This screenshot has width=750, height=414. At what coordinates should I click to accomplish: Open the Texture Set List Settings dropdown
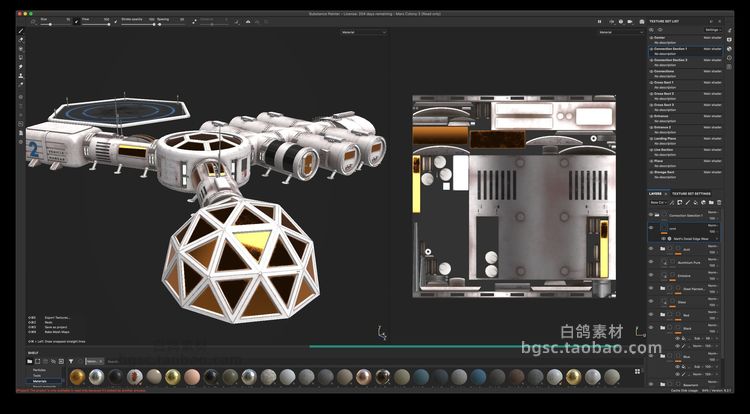(x=712, y=30)
